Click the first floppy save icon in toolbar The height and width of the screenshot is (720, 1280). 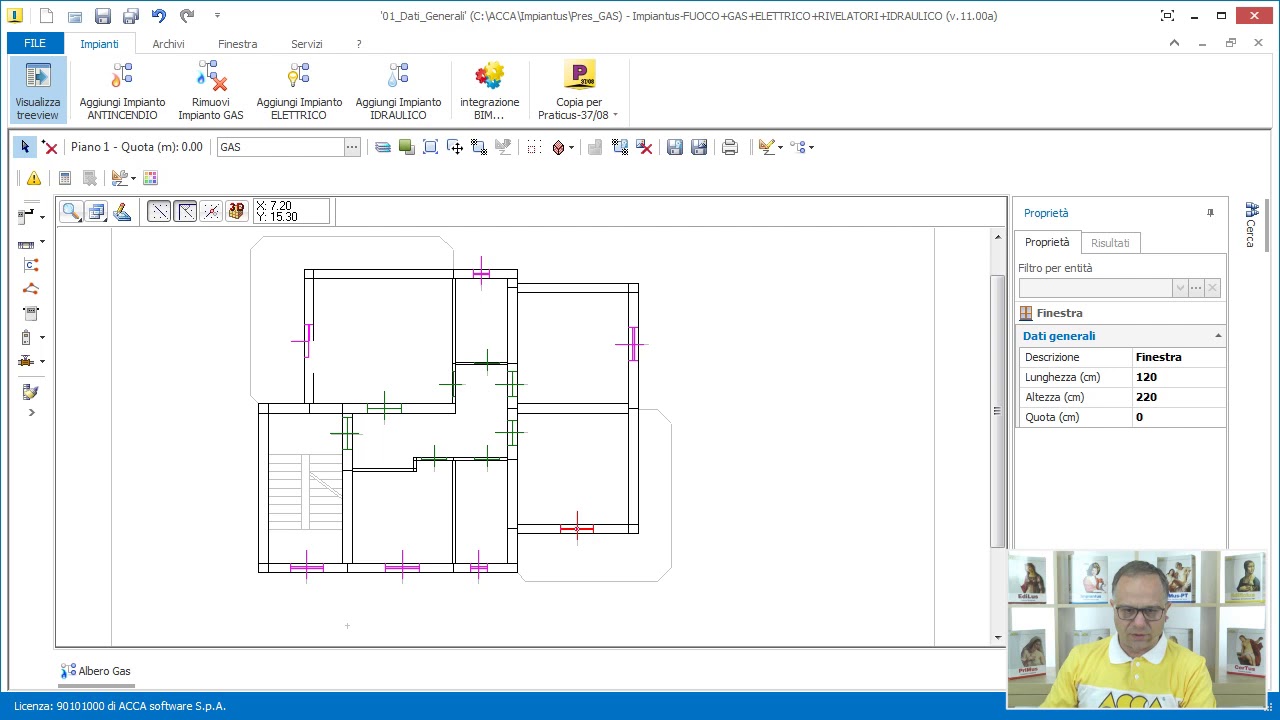click(675, 147)
